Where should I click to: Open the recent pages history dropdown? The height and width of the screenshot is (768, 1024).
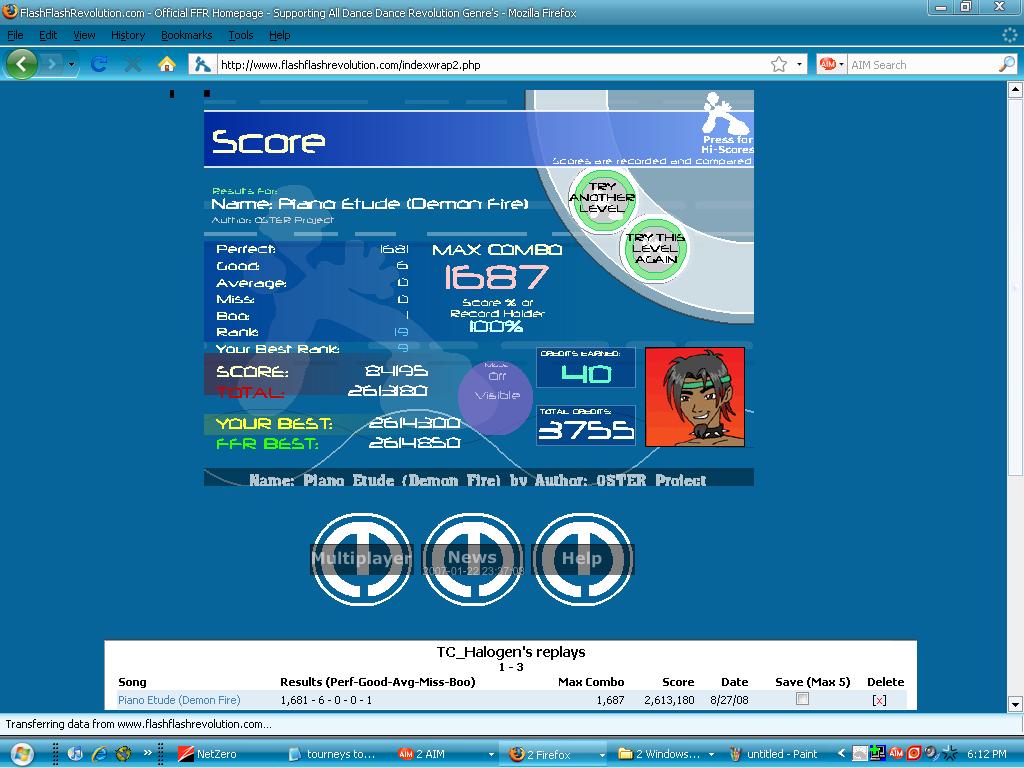pyautogui.click(x=71, y=64)
